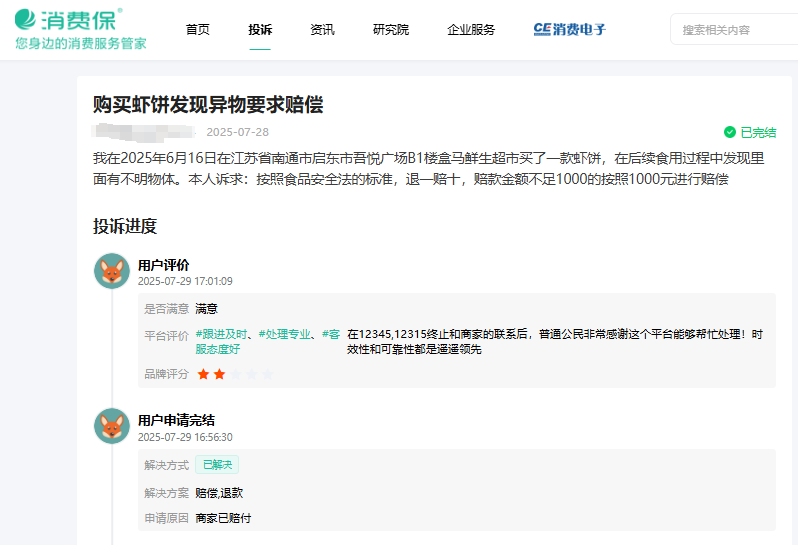
Task: Click the fox avatar beside 用户评价
Action: [x=112, y=271]
